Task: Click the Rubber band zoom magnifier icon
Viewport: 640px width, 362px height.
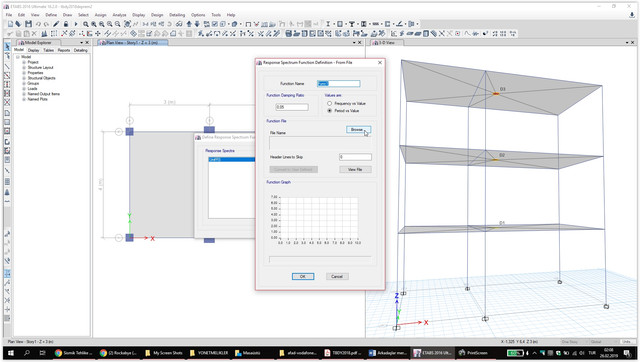Action: coord(86,24)
